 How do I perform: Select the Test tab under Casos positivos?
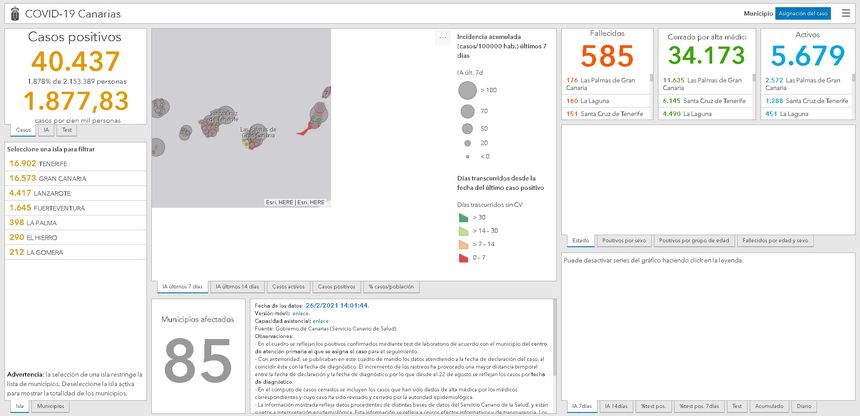click(x=66, y=130)
